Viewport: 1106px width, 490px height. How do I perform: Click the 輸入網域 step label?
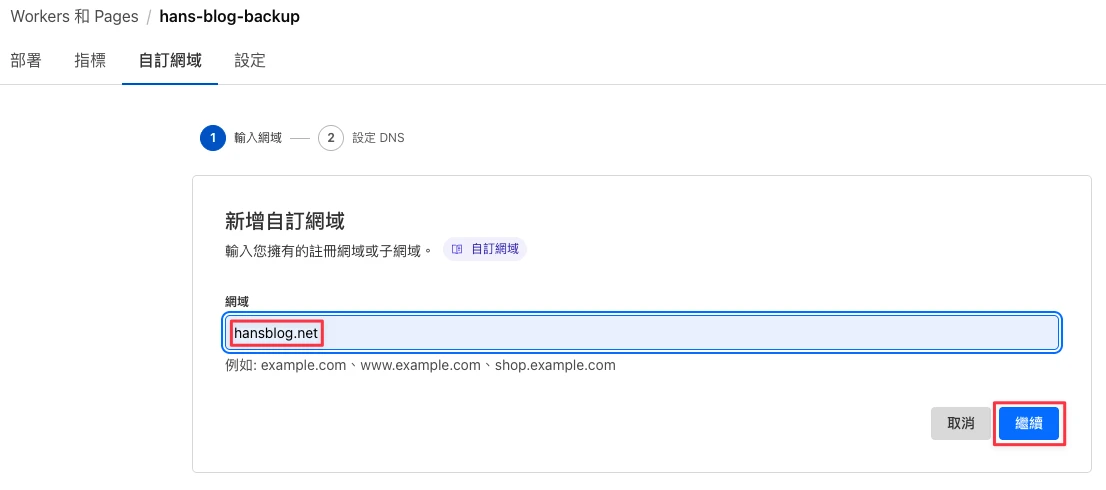pos(258,138)
